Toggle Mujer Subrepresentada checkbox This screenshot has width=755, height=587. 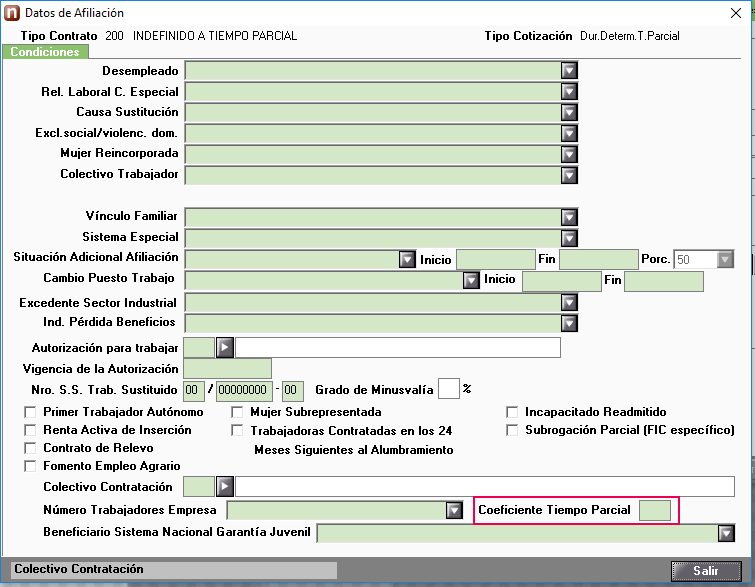click(237, 412)
